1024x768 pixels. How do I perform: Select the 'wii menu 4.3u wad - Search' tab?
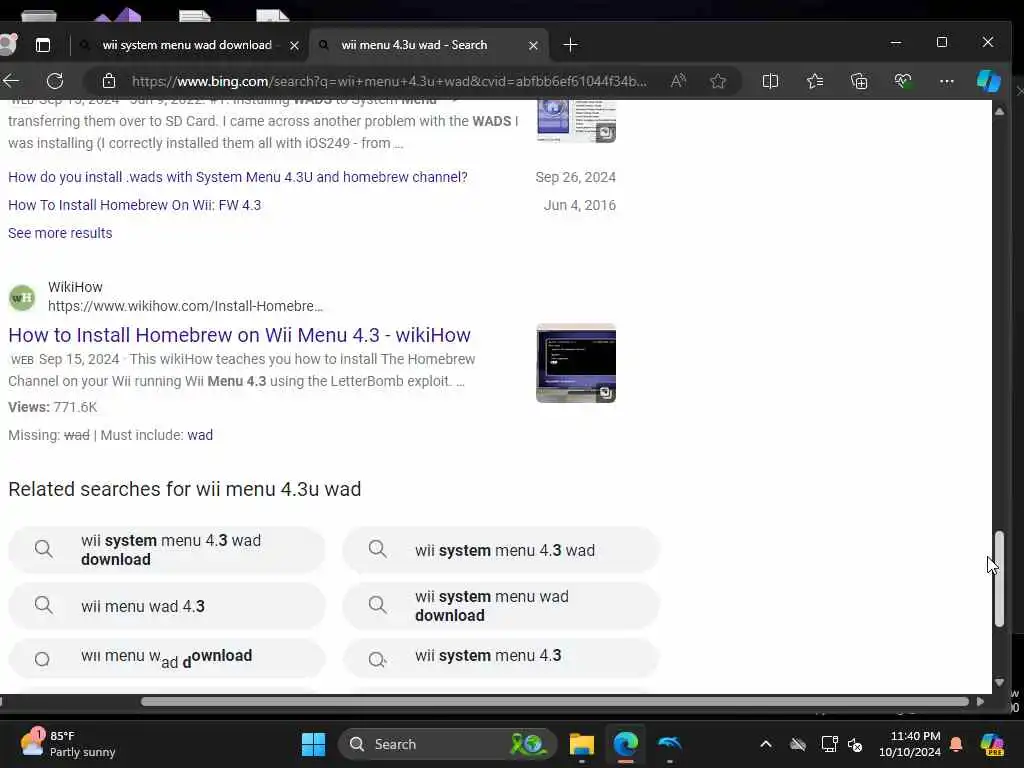coord(414,45)
